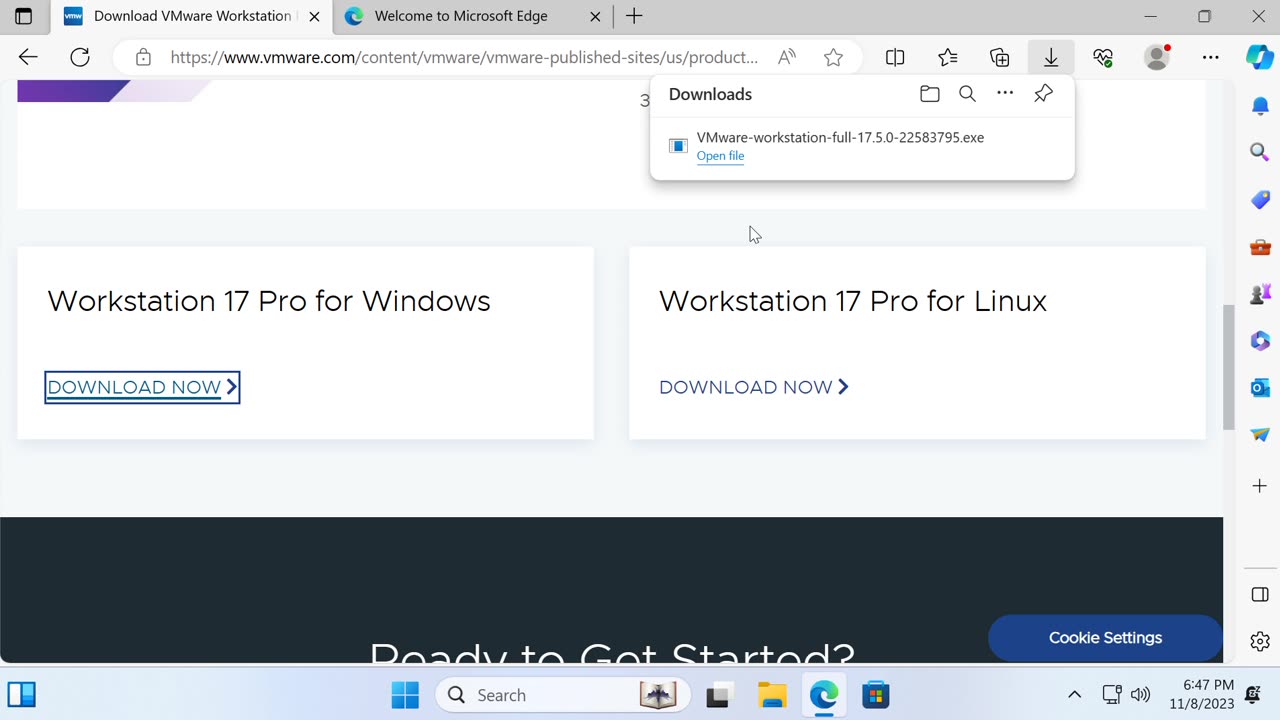Viewport: 1280px width, 720px height.
Task: Open the sidebar Games chess icon
Action: (x=1260, y=293)
